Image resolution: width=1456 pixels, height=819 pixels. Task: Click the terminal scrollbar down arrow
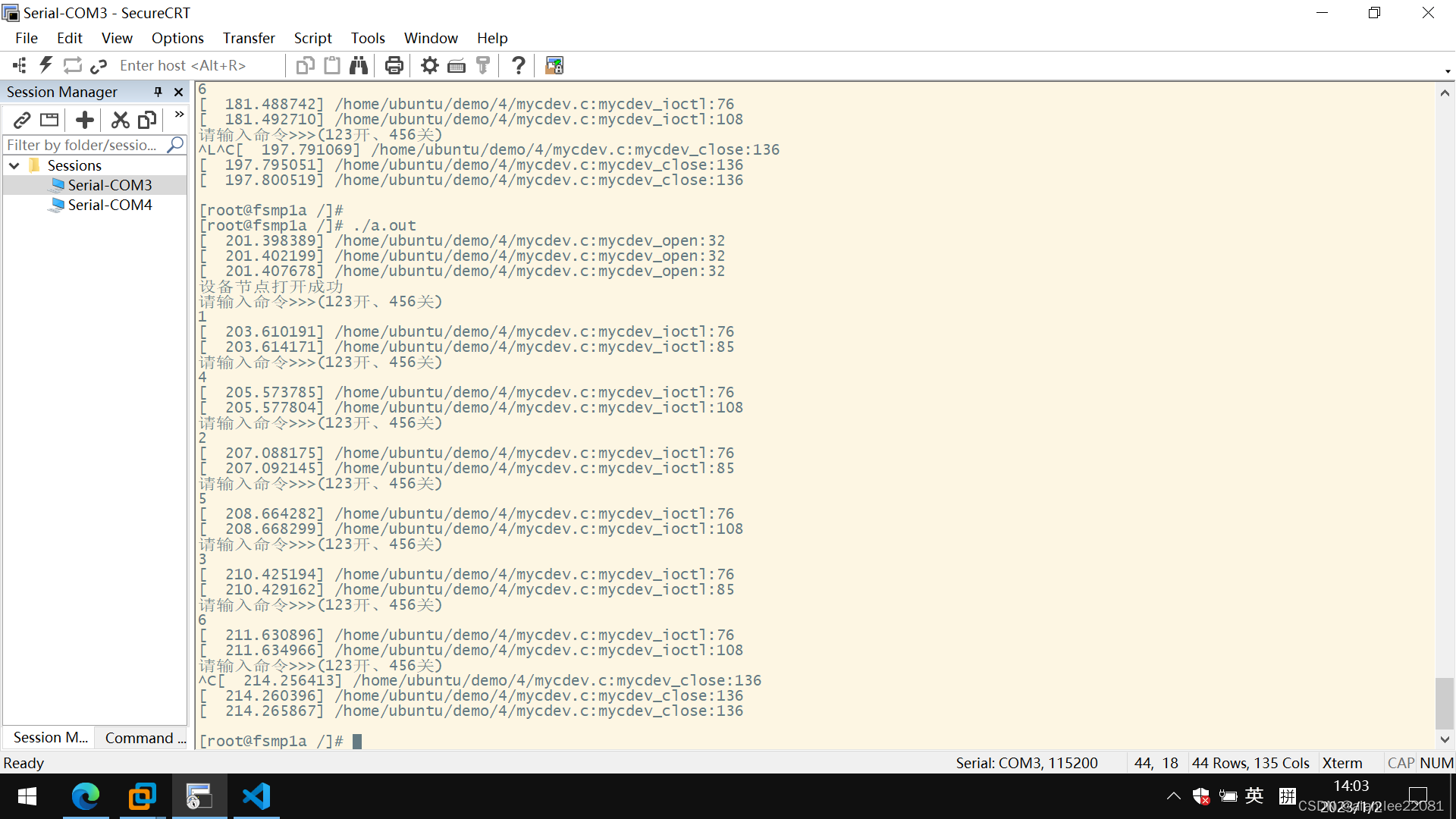click(1445, 739)
